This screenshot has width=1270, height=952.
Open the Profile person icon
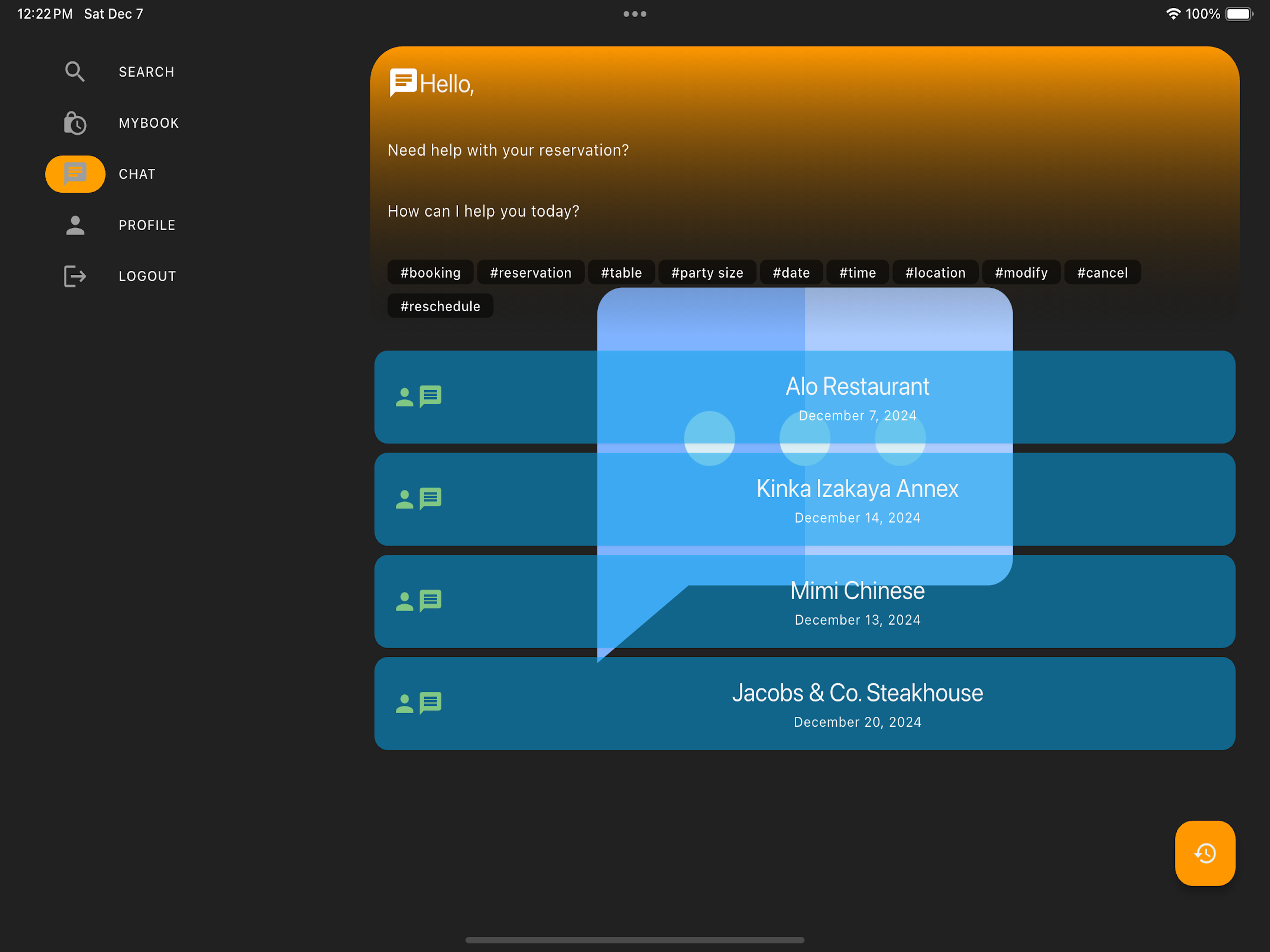[75, 225]
